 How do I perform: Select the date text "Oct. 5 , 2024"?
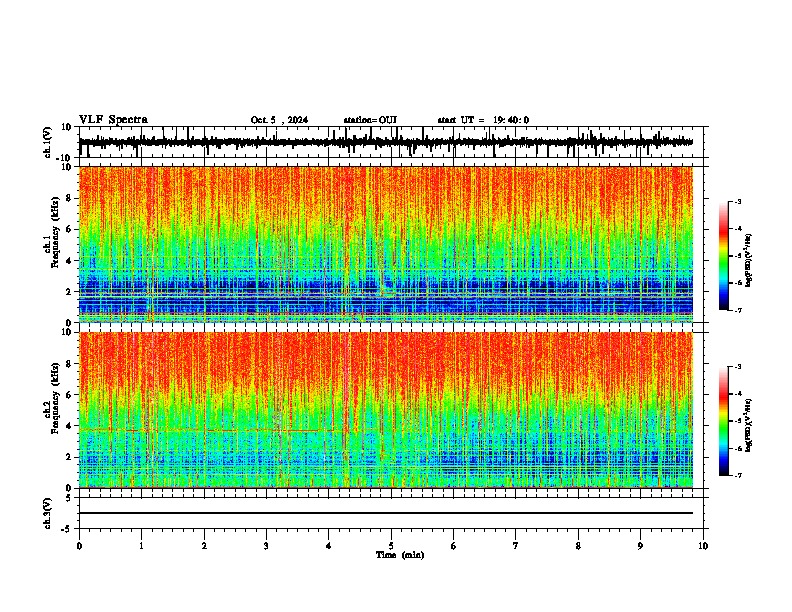click(279, 120)
